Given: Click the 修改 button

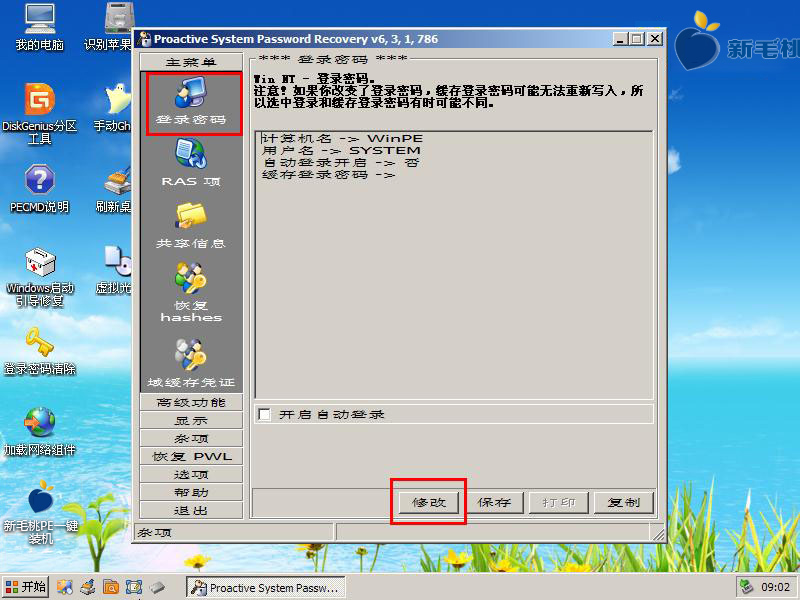Looking at the screenshot, I should tap(429, 503).
